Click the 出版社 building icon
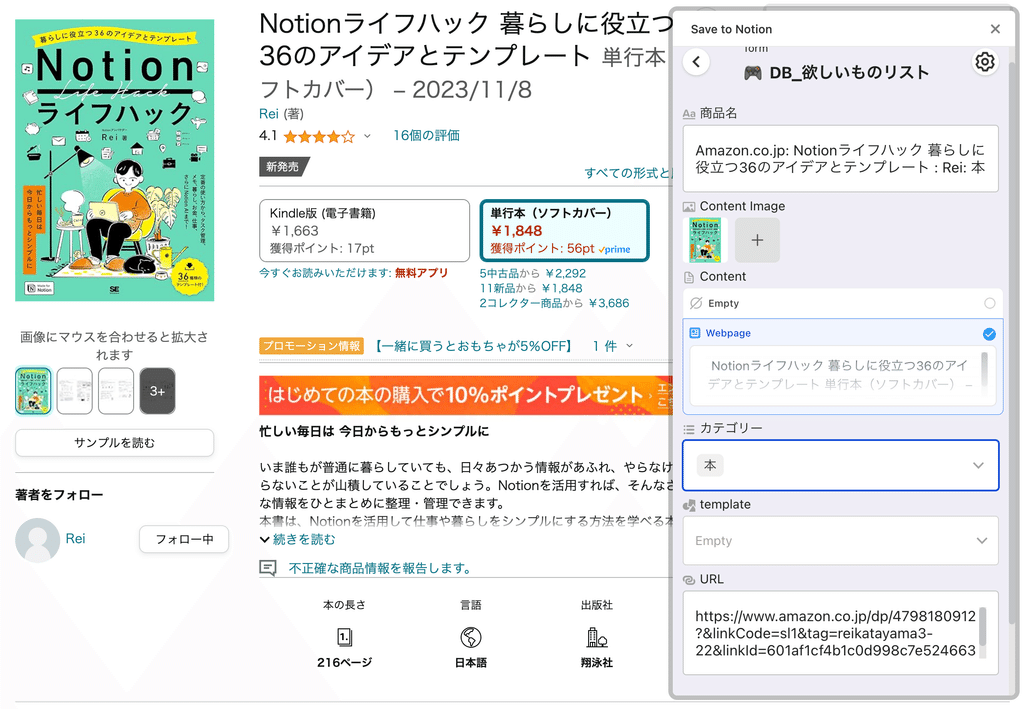This screenshot has height=709, width=1024. point(596,637)
